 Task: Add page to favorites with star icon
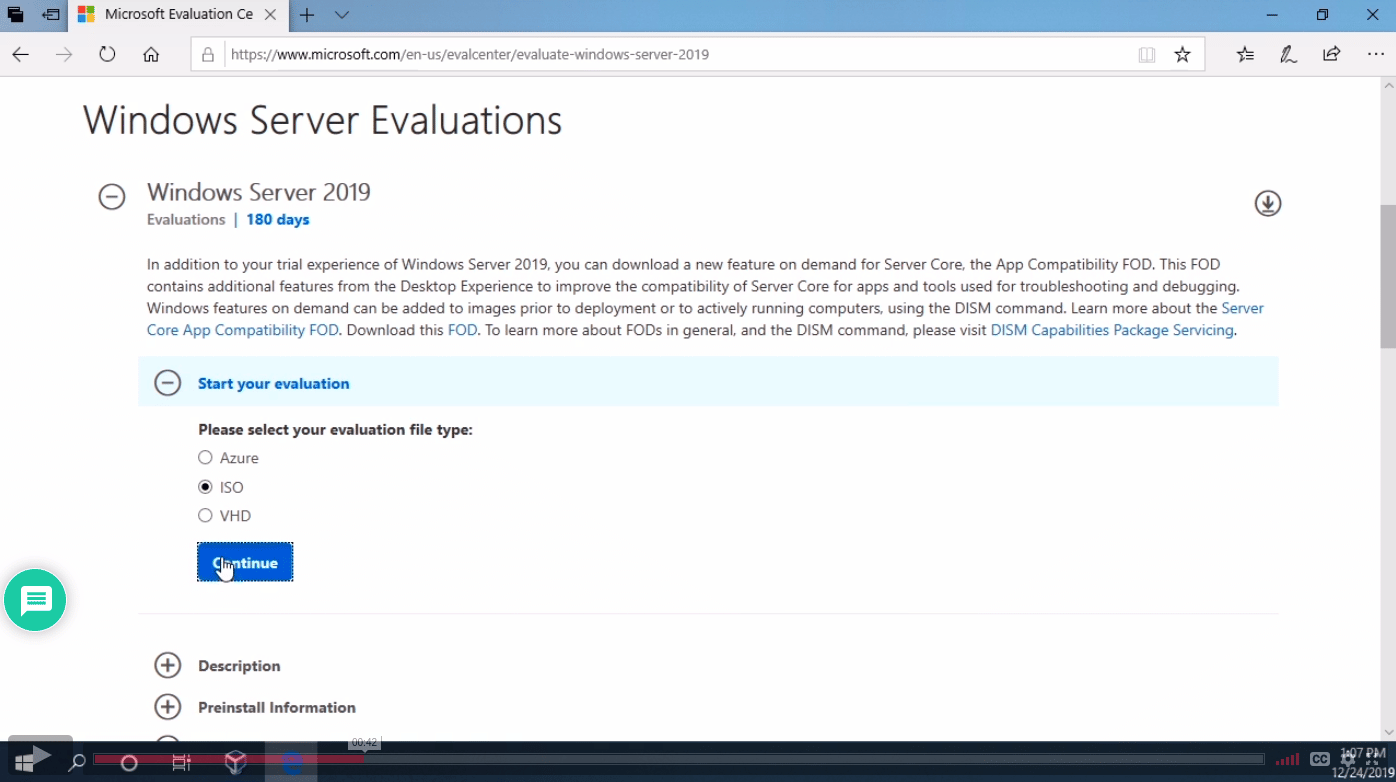pyautogui.click(x=1182, y=55)
